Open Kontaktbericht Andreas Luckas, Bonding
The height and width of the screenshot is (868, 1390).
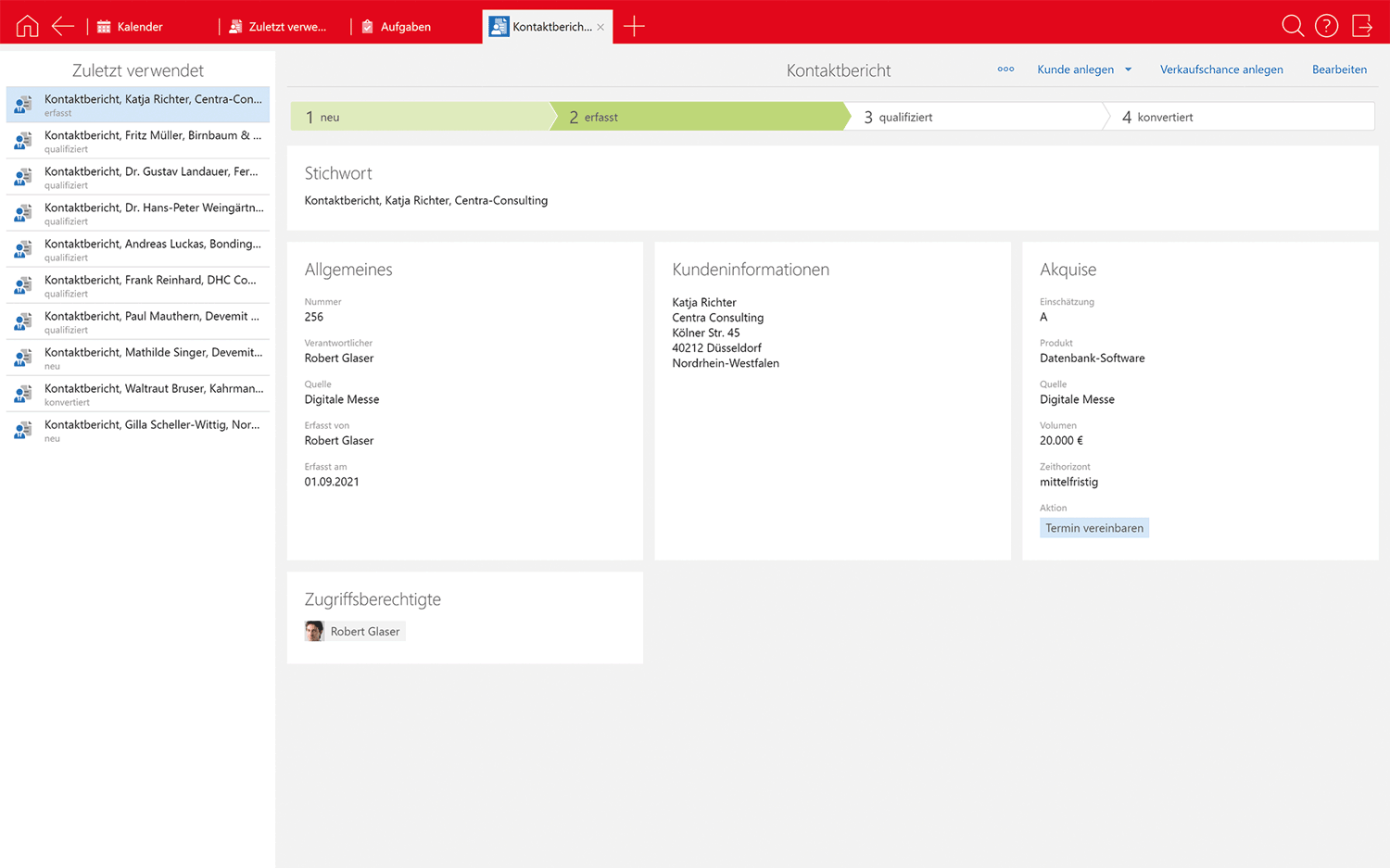coord(138,249)
